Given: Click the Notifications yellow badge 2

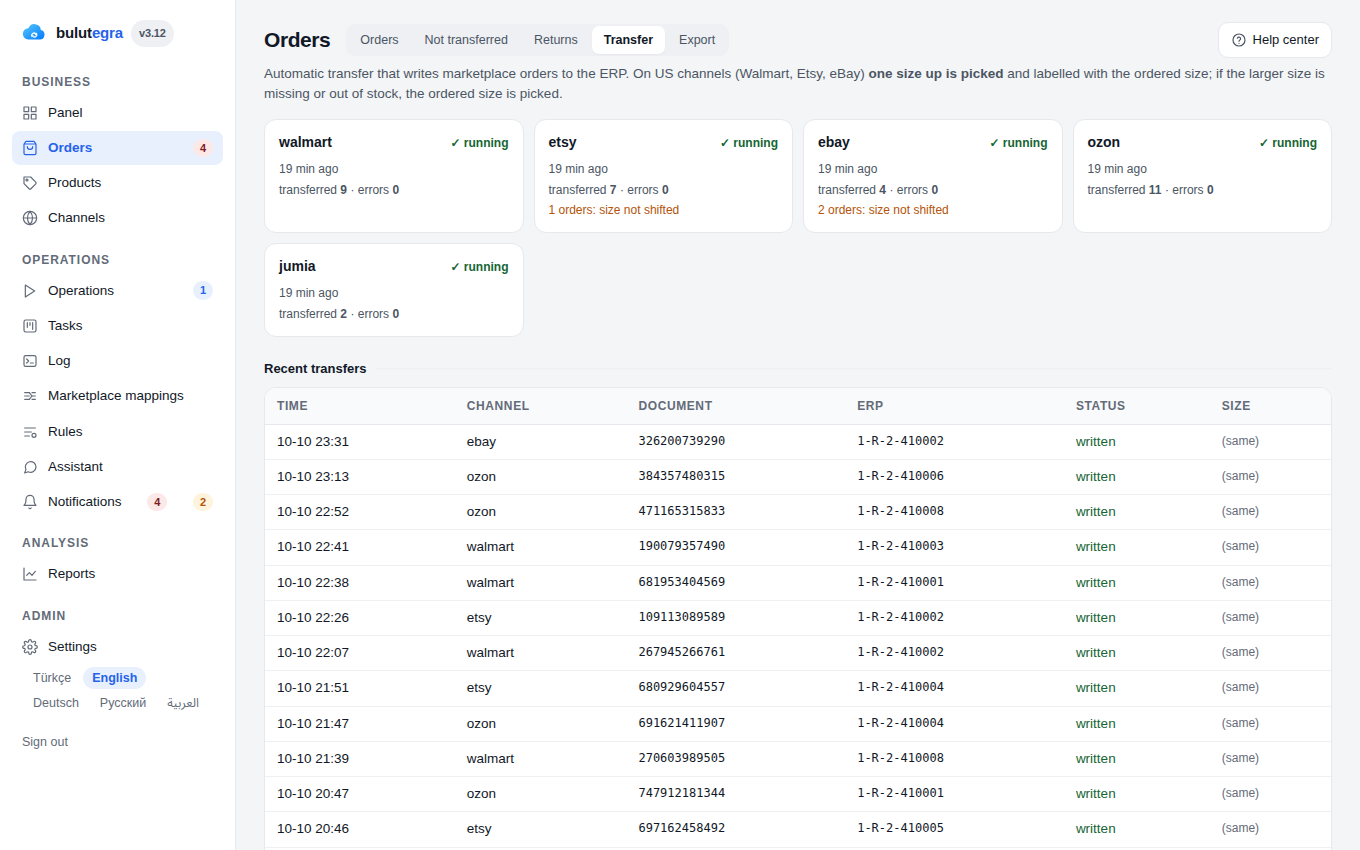Looking at the screenshot, I should (203, 502).
